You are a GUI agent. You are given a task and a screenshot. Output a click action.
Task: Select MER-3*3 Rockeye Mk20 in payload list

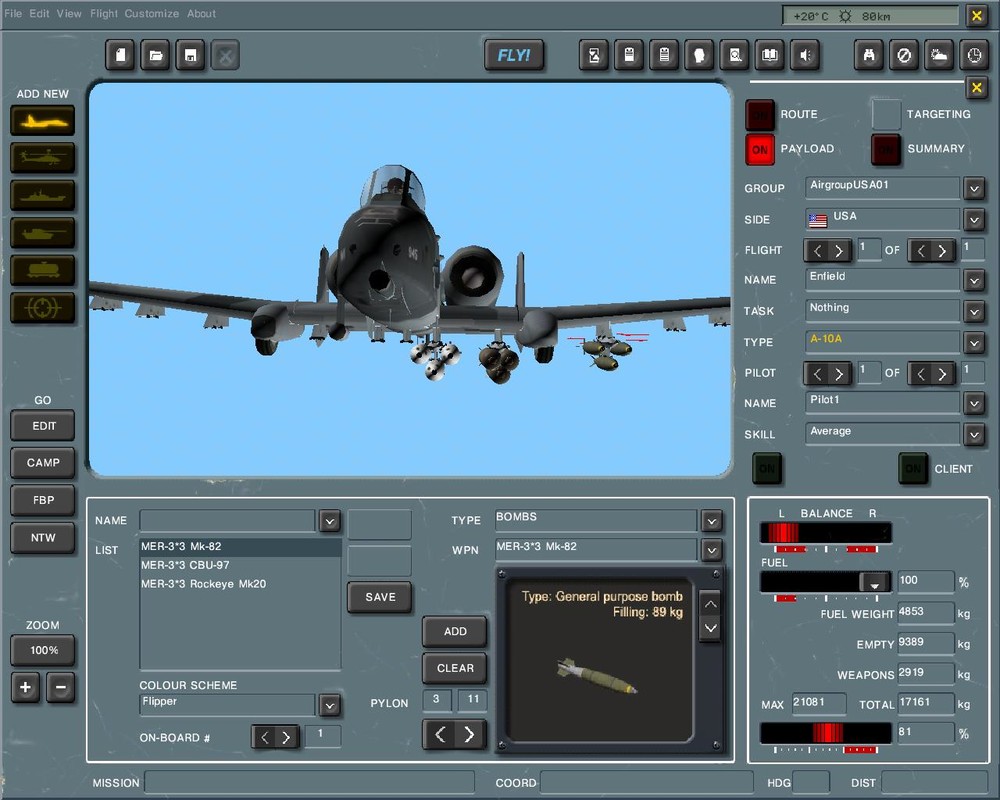coord(240,584)
